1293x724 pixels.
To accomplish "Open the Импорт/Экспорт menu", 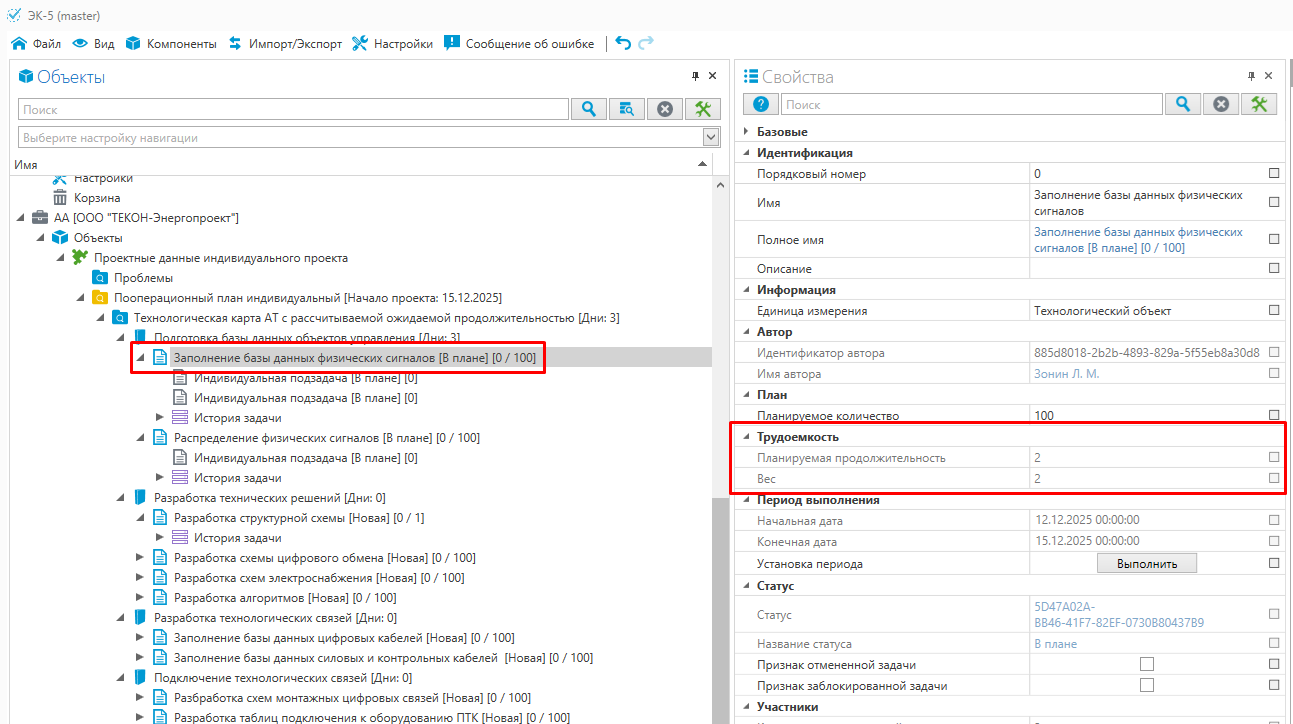I will (285, 44).
